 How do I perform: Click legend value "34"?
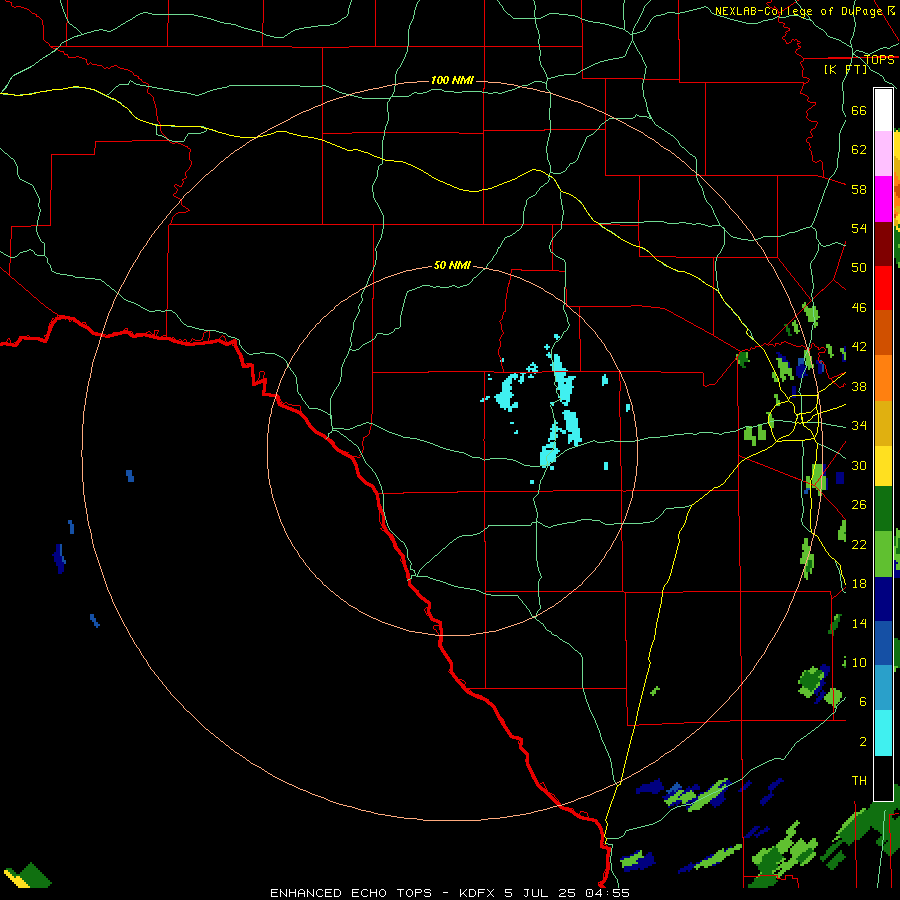tap(859, 425)
